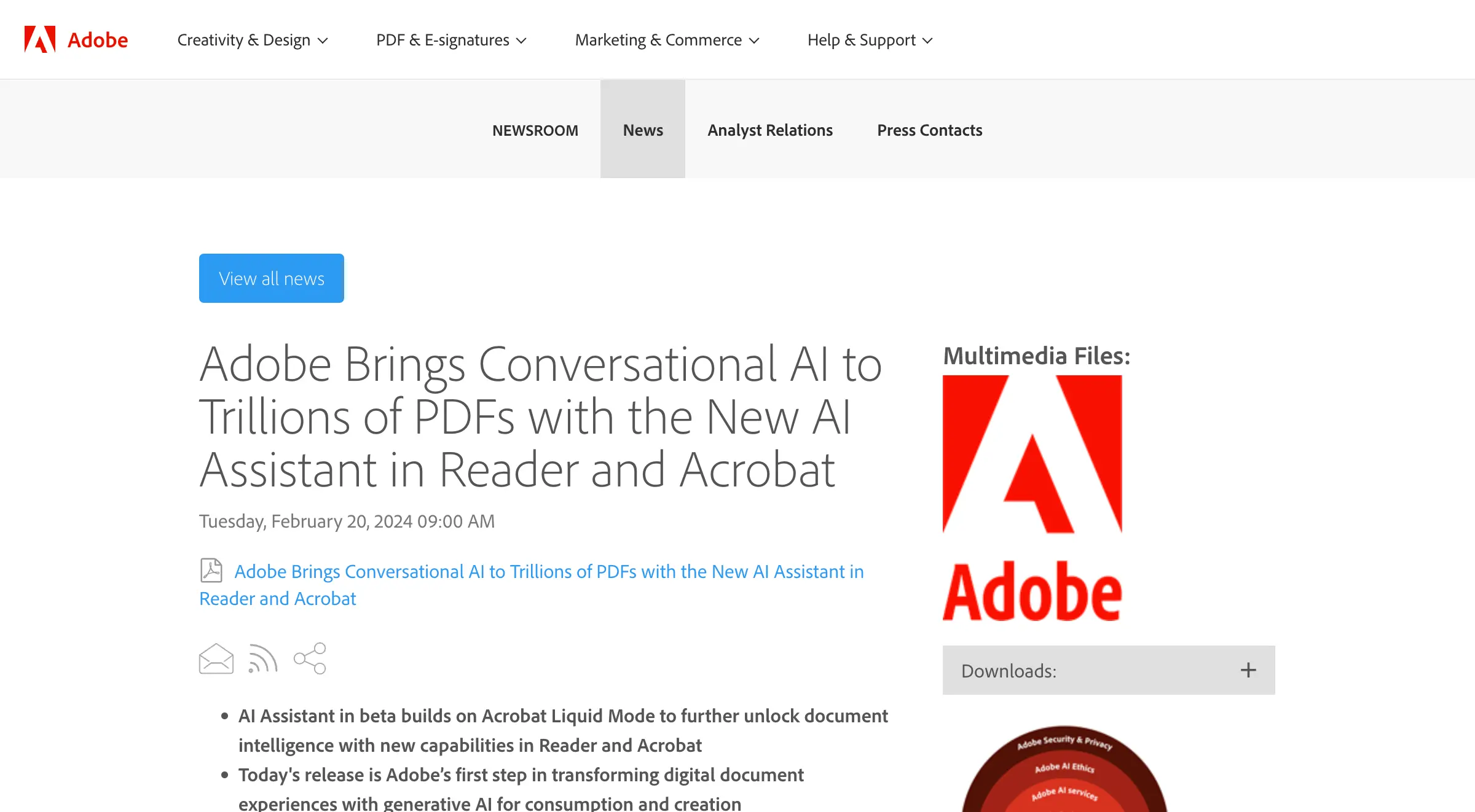The height and width of the screenshot is (812, 1475).
Task: Go to Analyst Relations tab
Action: point(770,130)
